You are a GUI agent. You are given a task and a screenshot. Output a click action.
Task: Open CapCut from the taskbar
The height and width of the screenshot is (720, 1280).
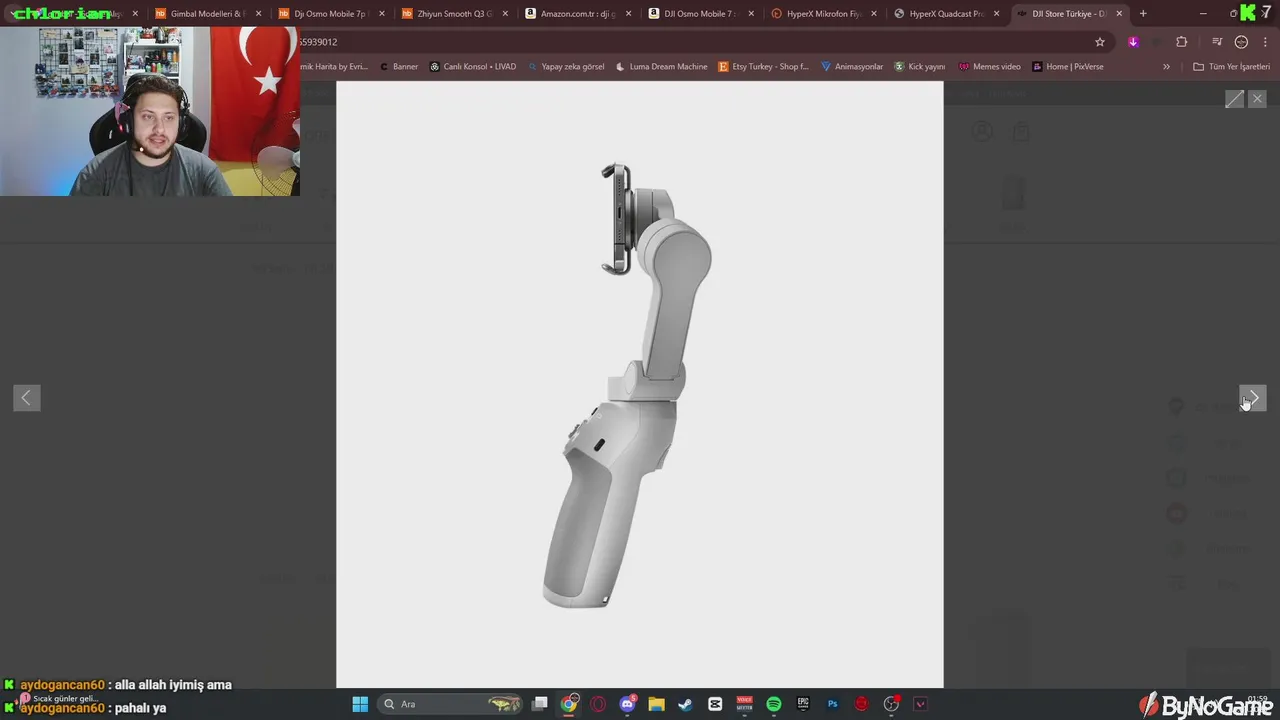click(715, 704)
